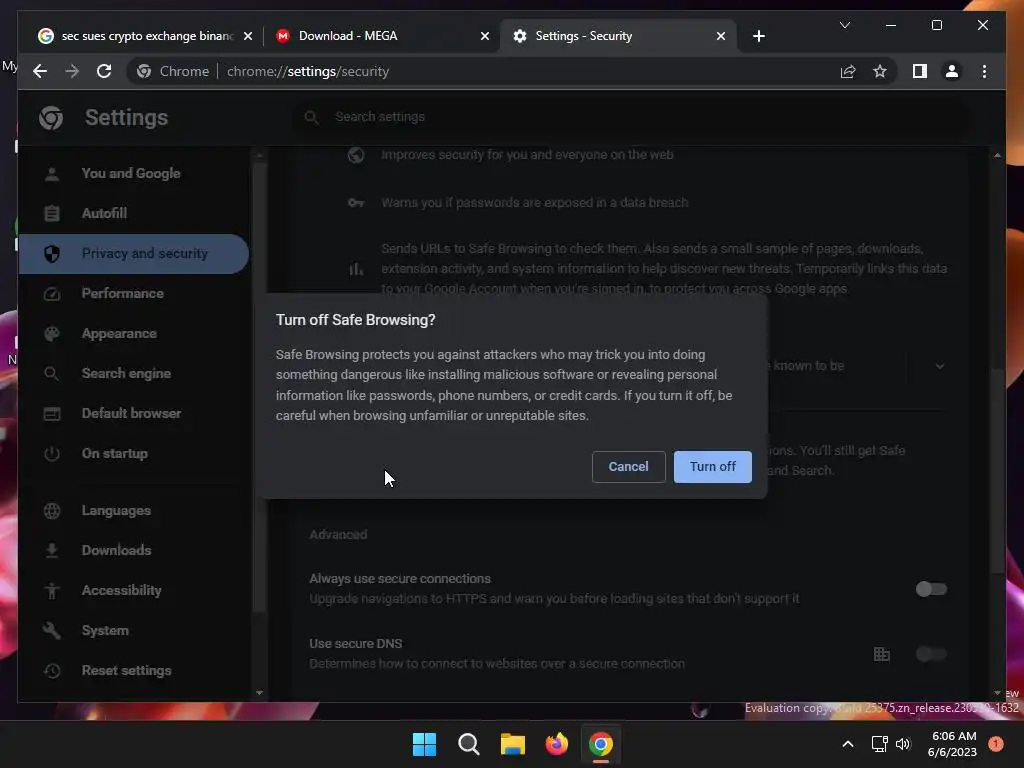Image resolution: width=1024 pixels, height=768 pixels.
Task: Open Performance settings section
Action: pyautogui.click(x=133, y=293)
